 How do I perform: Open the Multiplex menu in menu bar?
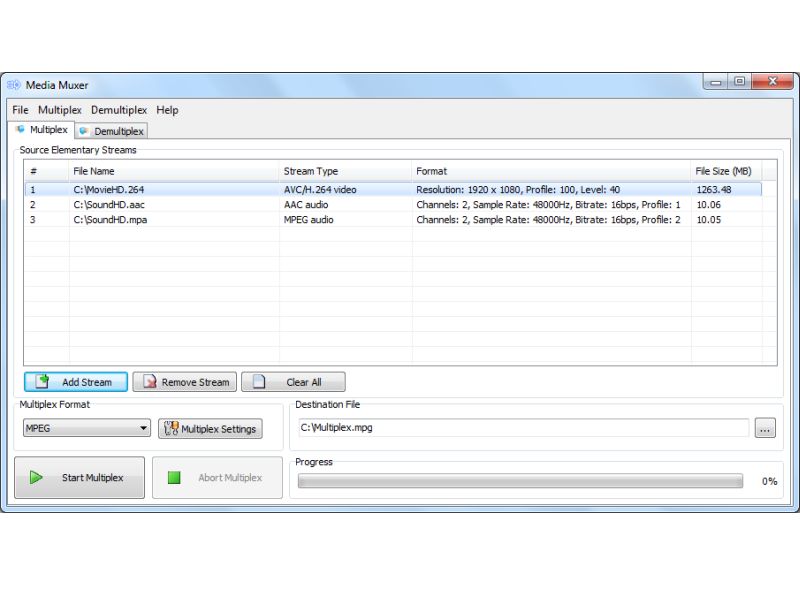(60, 110)
